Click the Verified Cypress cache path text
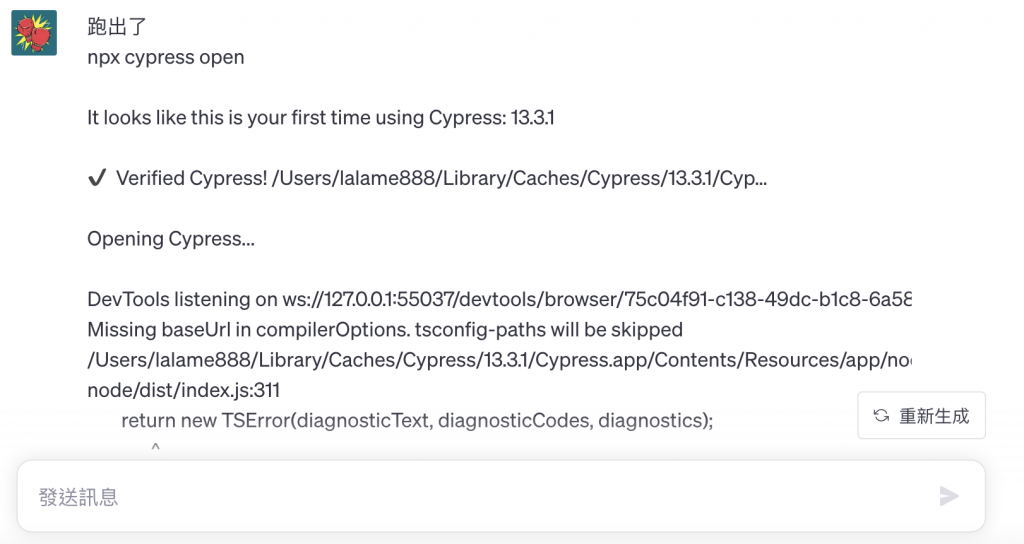This screenshot has width=1024, height=544. tap(518, 178)
